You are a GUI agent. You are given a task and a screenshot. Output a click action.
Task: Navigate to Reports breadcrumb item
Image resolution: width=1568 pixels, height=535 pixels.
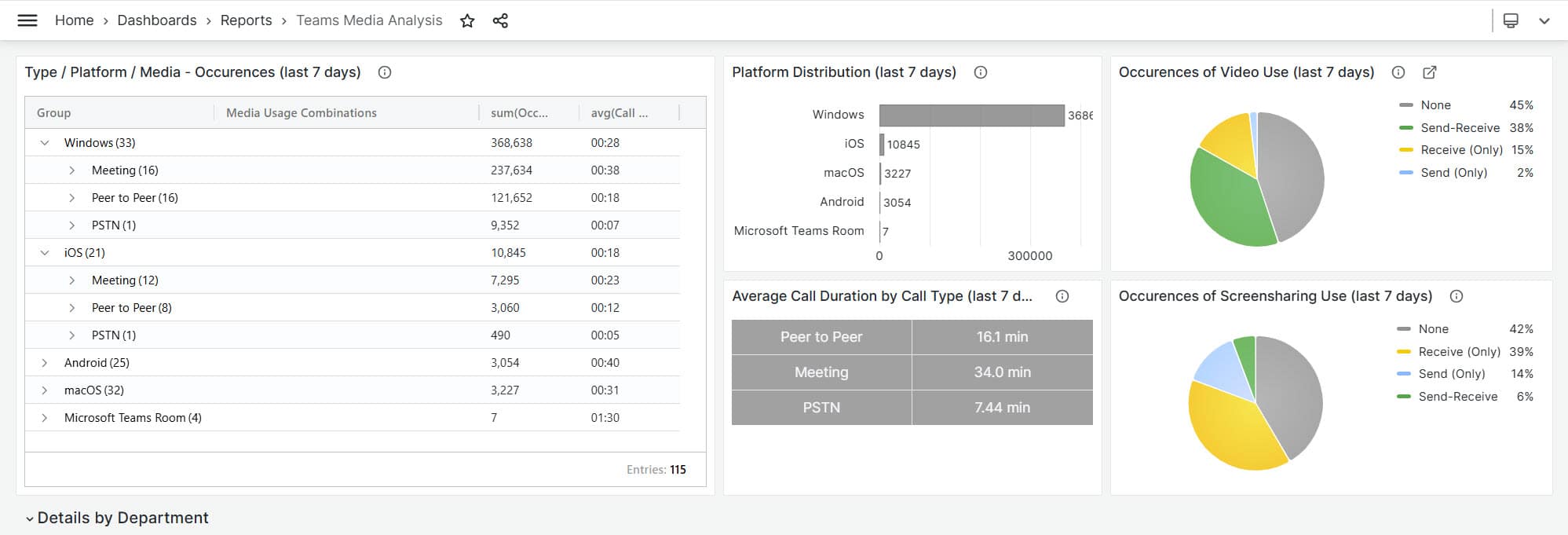[x=246, y=20]
